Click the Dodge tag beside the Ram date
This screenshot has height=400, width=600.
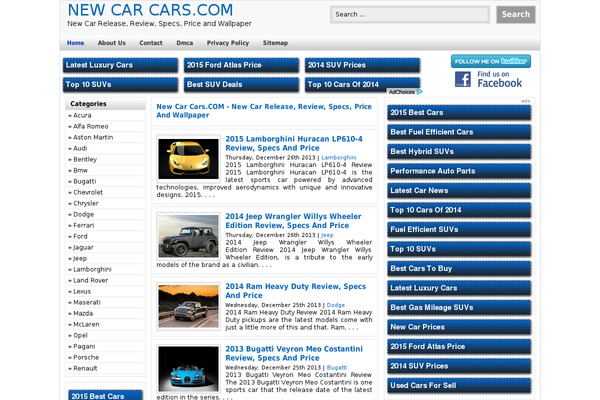336,305
